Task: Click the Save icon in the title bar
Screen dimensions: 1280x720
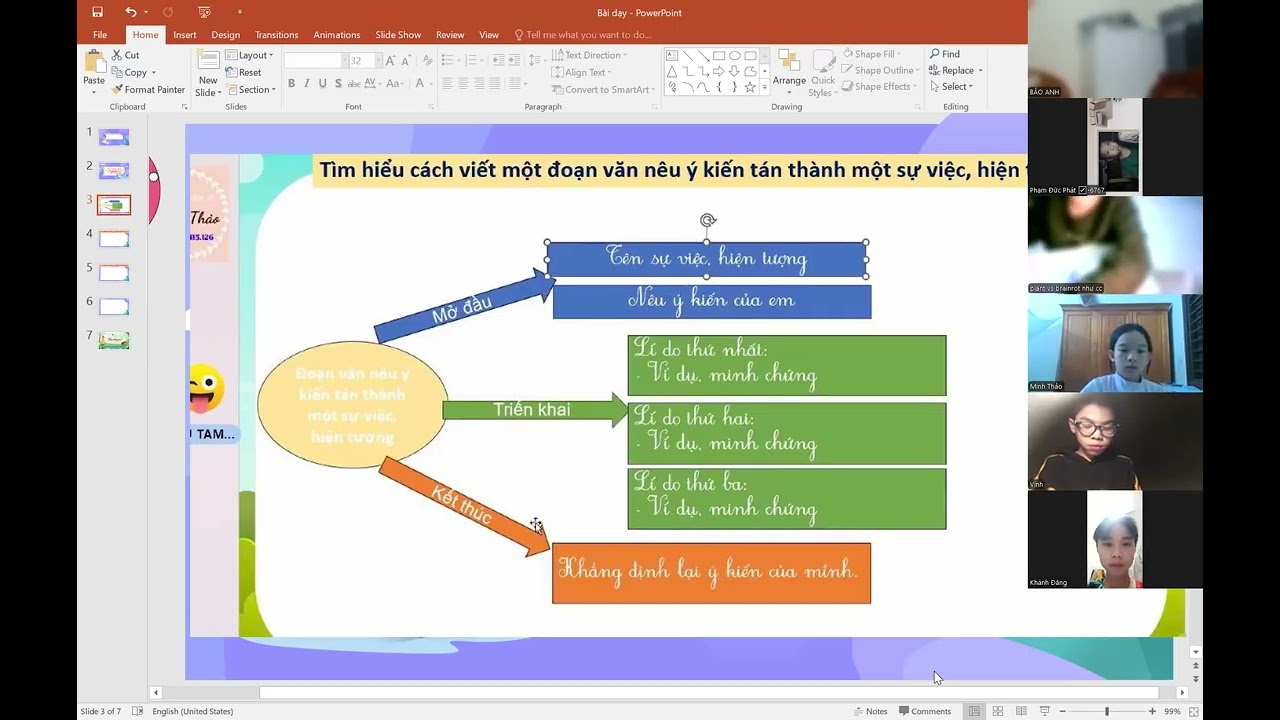Action: click(x=97, y=12)
